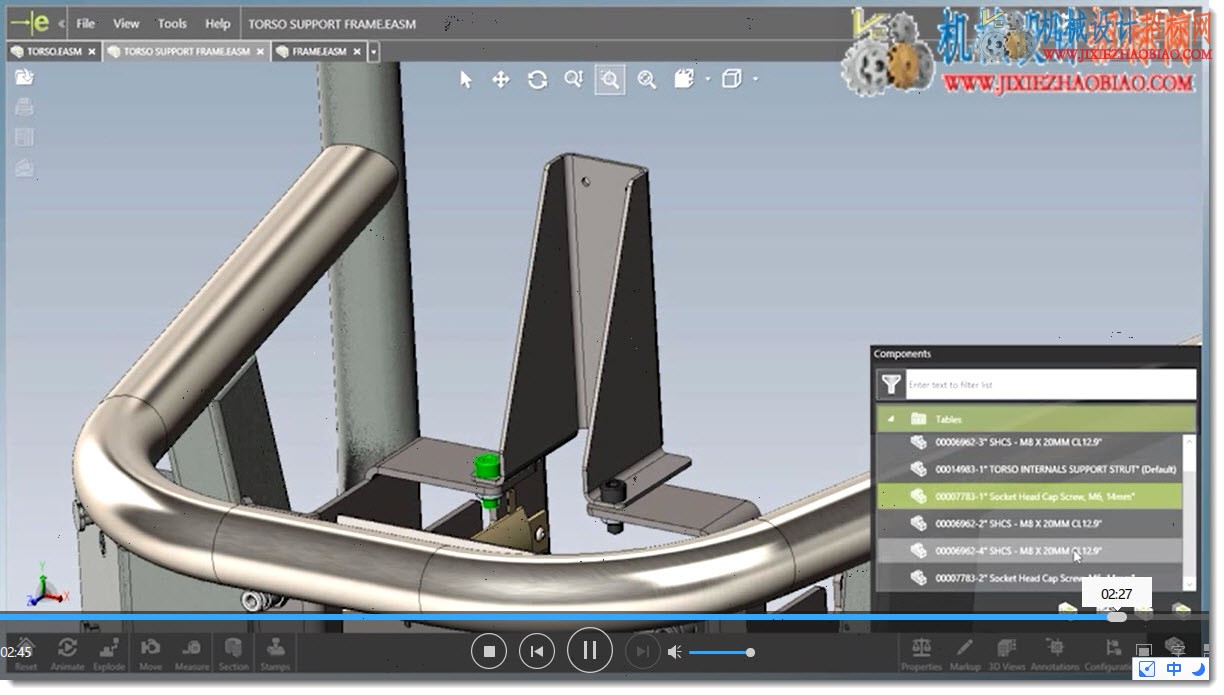Select 00007783-1 Socket Head Cap Screw

(x=1030, y=496)
